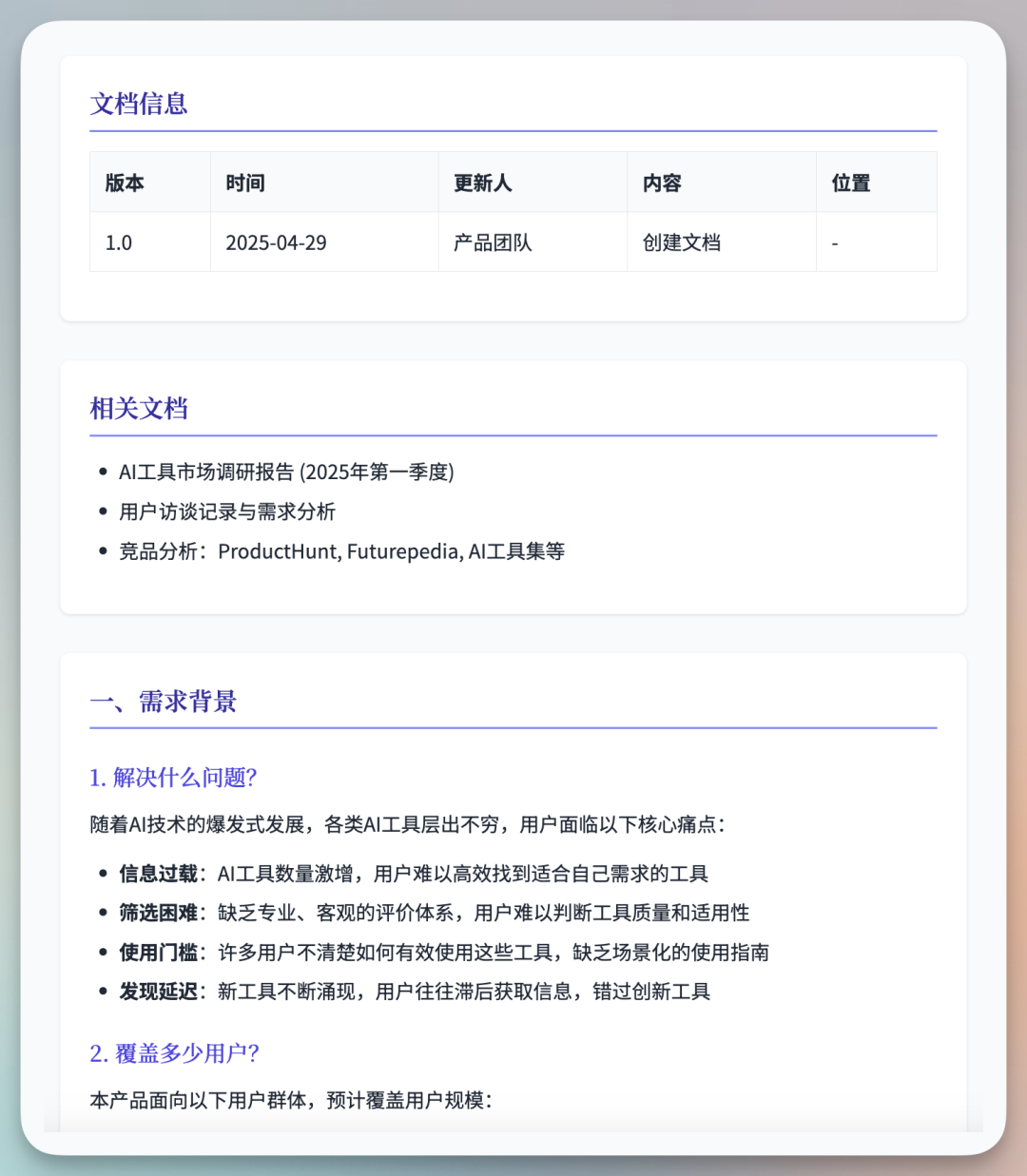
Task: Select the date cell 2025-04-29
Action: click(x=276, y=242)
